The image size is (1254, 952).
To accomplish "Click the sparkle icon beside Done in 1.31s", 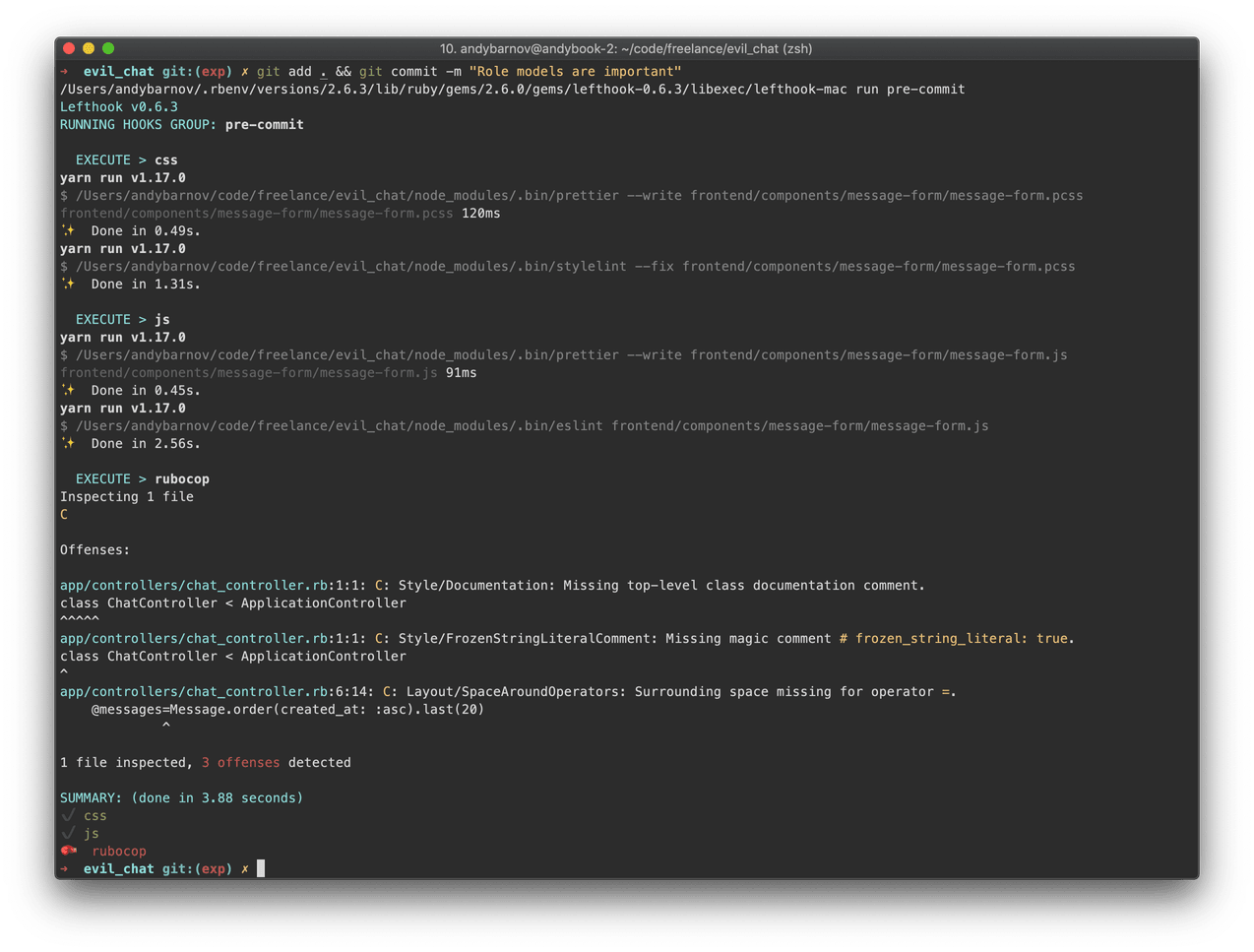I will click(x=68, y=284).
